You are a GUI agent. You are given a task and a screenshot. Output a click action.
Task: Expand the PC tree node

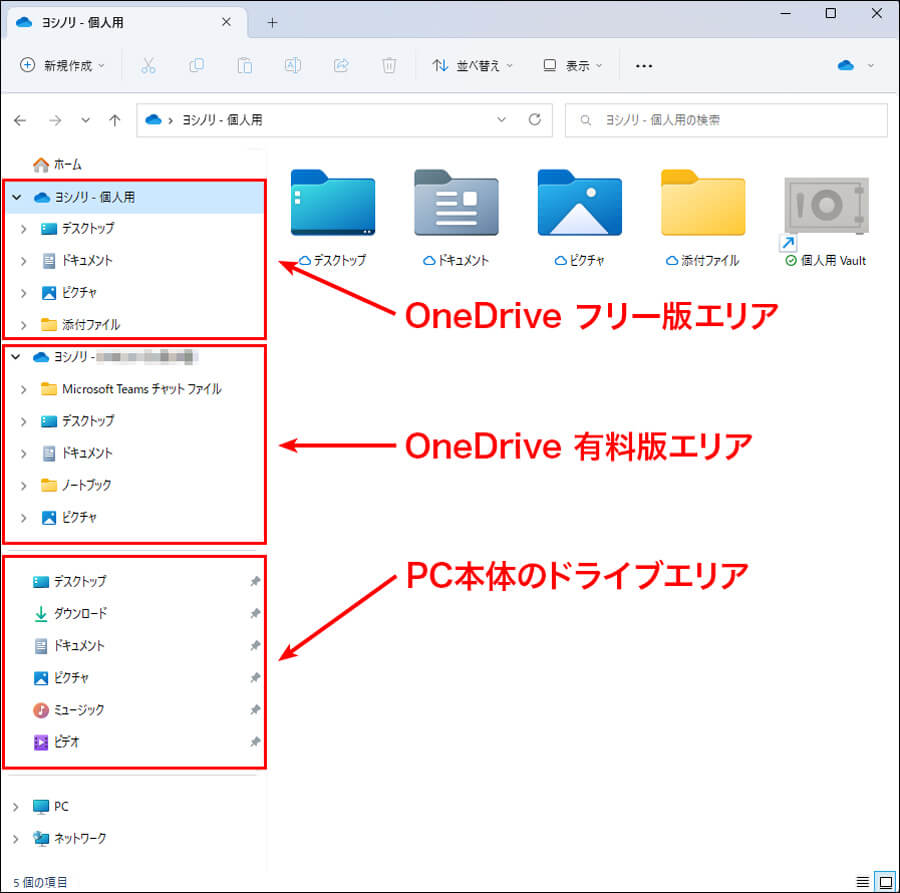point(15,807)
